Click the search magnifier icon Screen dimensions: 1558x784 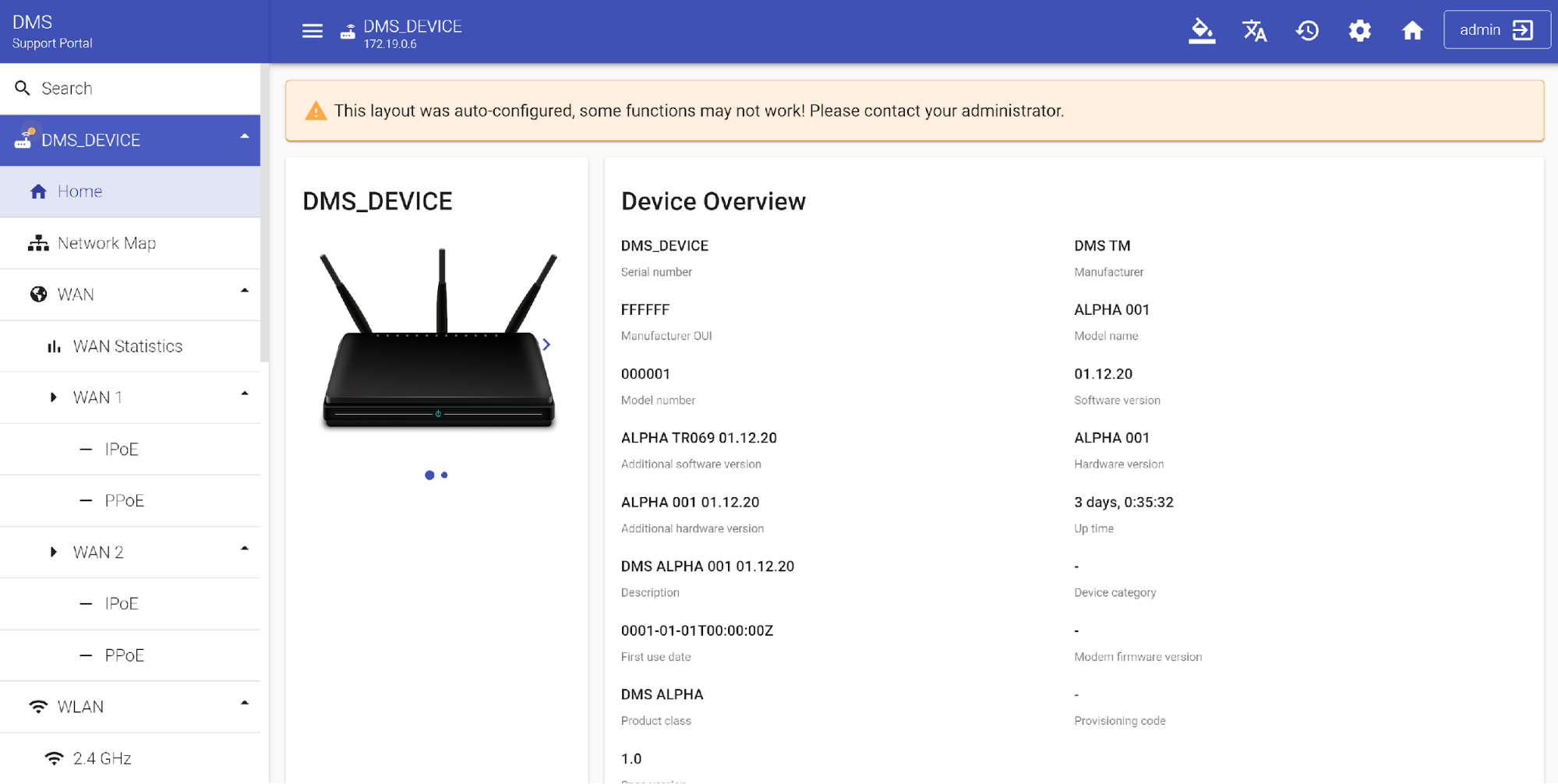click(x=23, y=88)
